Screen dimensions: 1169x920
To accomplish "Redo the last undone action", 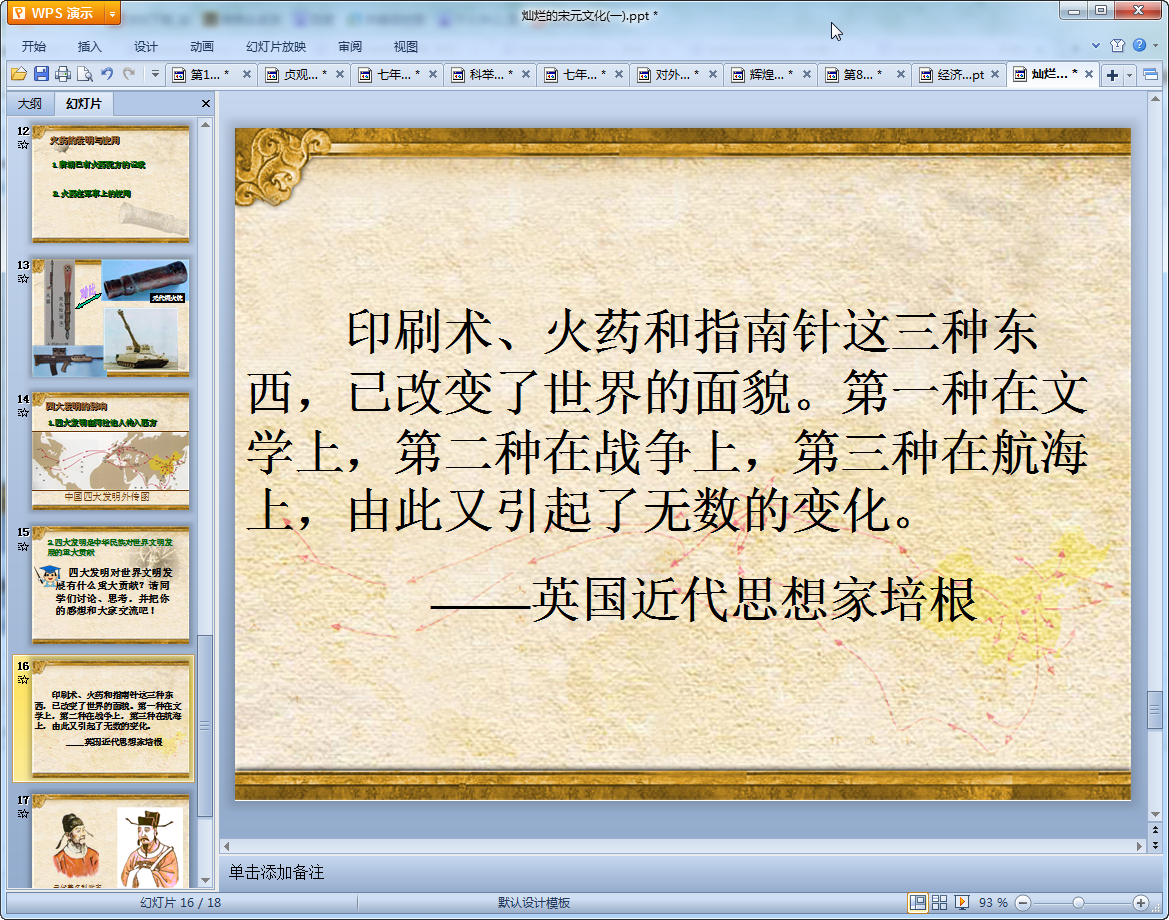I will click(x=130, y=74).
